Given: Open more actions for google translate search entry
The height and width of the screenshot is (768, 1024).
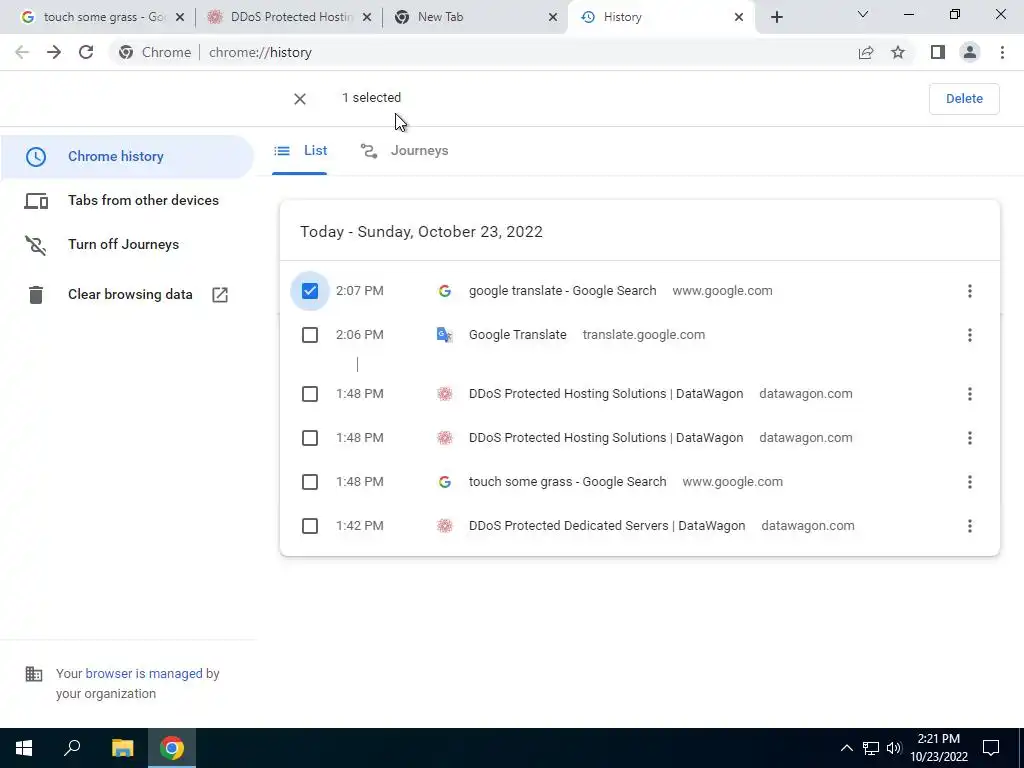Looking at the screenshot, I should click(970, 291).
